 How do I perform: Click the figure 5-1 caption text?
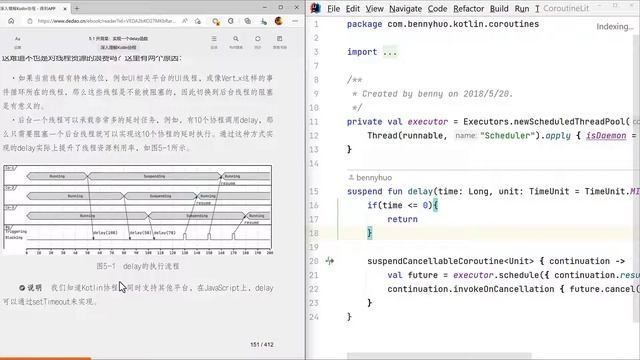point(138,266)
